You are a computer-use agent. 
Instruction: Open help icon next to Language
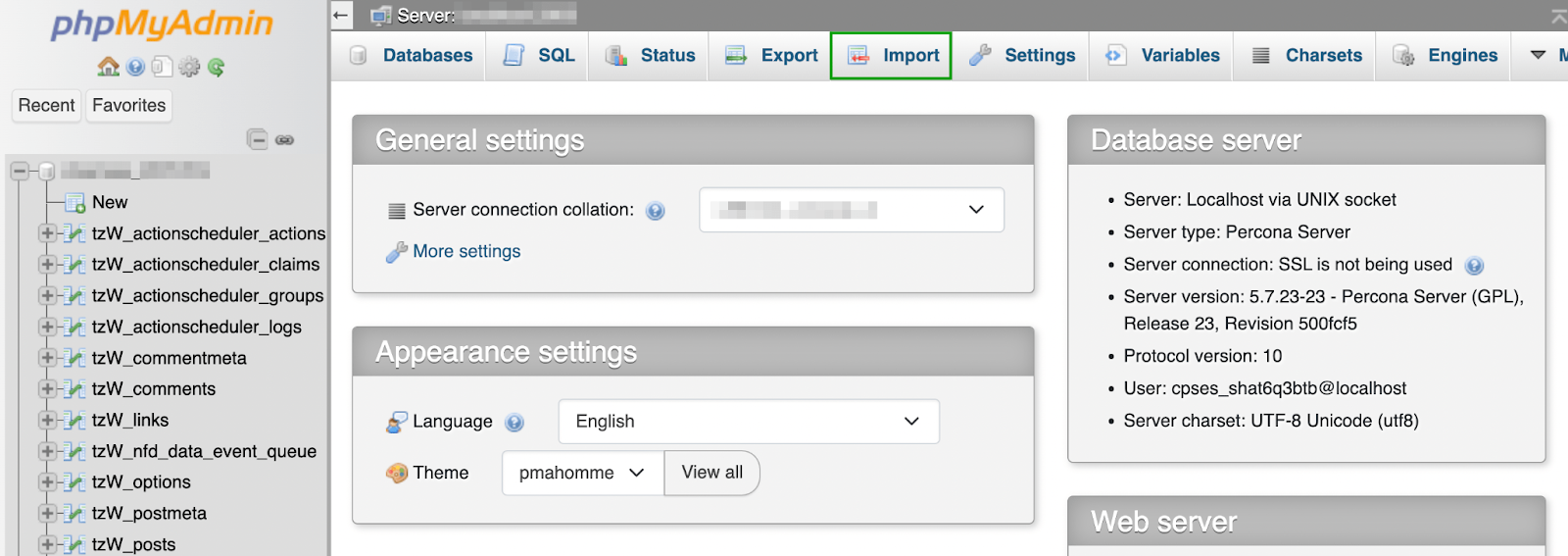pos(514,422)
